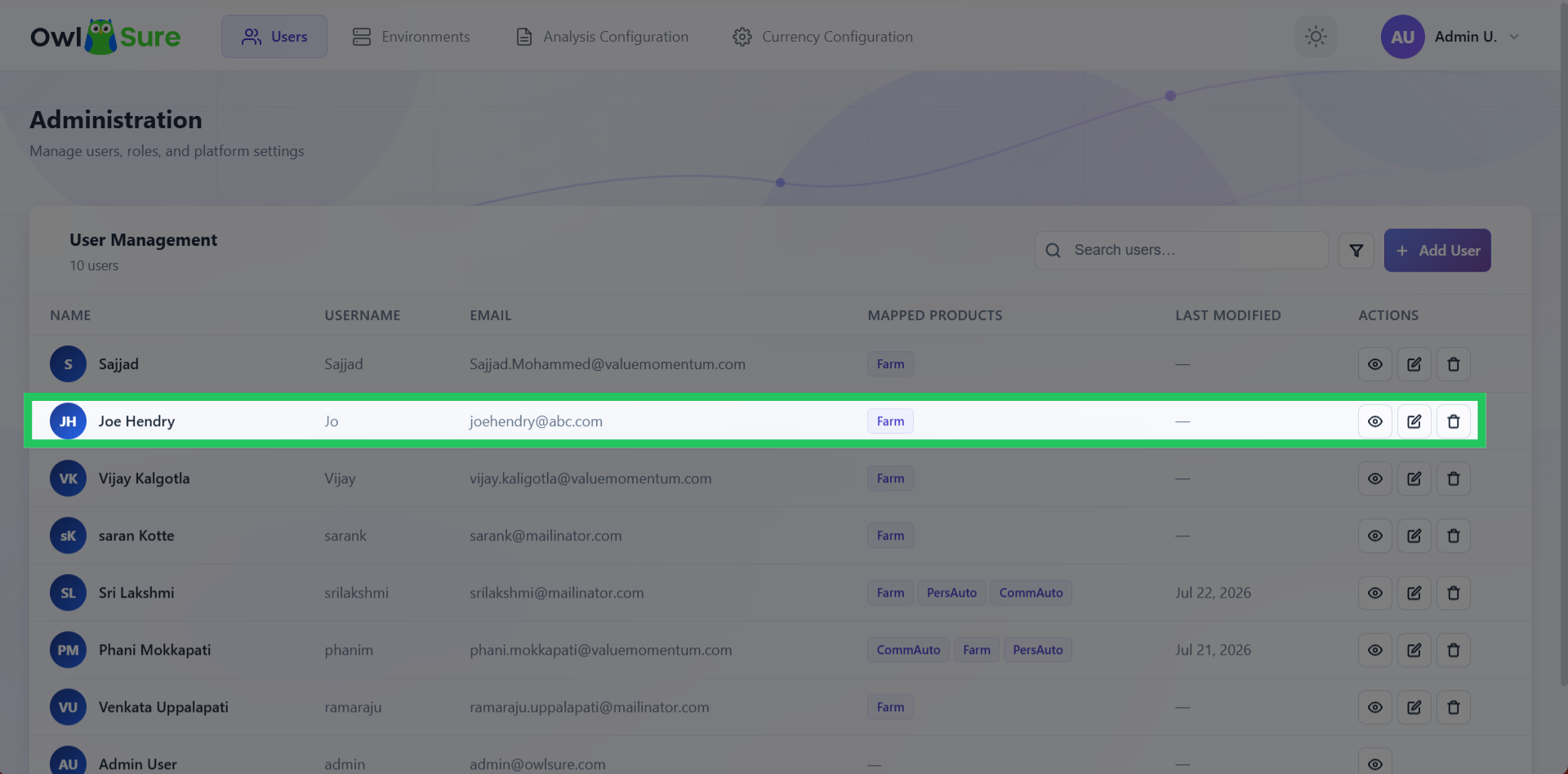
Task: Click Farm tag on Venkata Uppalapati's row
Action: [890, 707]
